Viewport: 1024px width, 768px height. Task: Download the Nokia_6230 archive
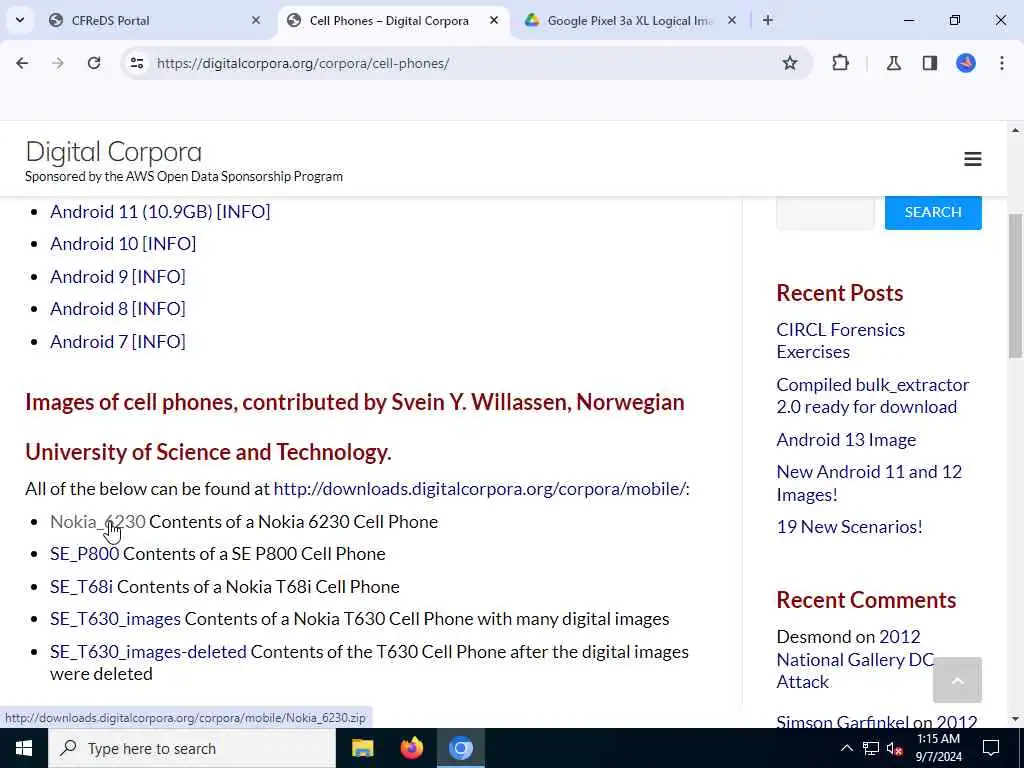coord(98,522)
